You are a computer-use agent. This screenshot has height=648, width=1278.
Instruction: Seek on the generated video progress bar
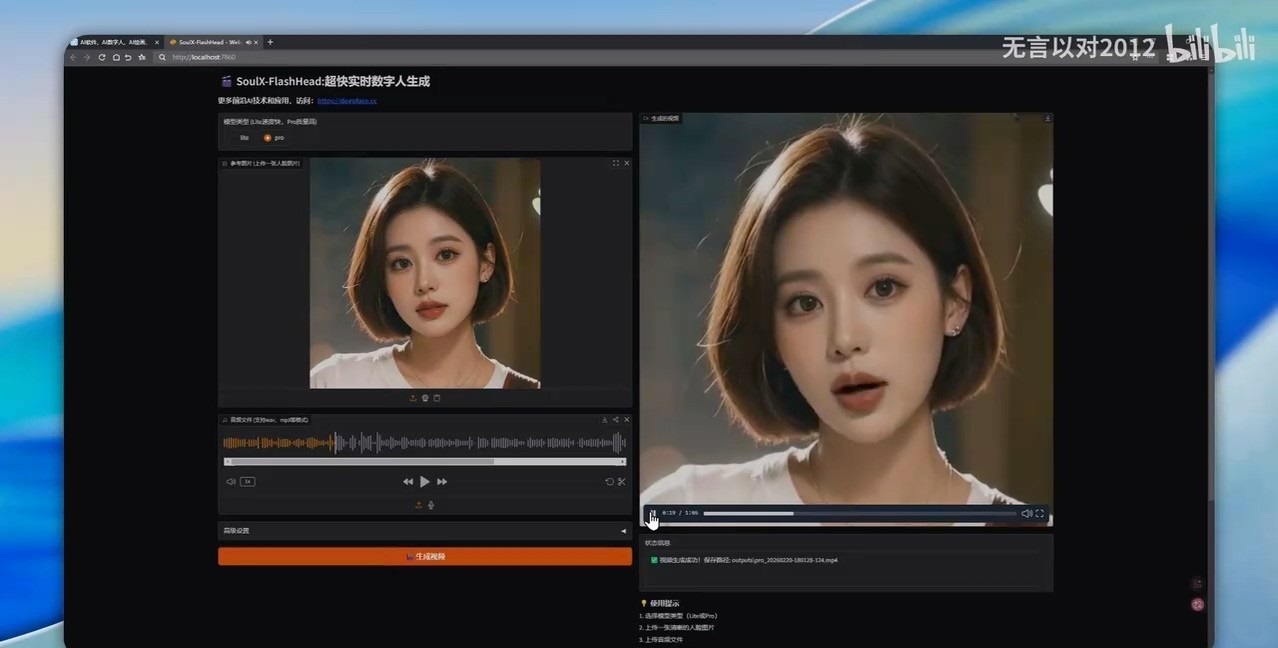[x=860, y=513]
